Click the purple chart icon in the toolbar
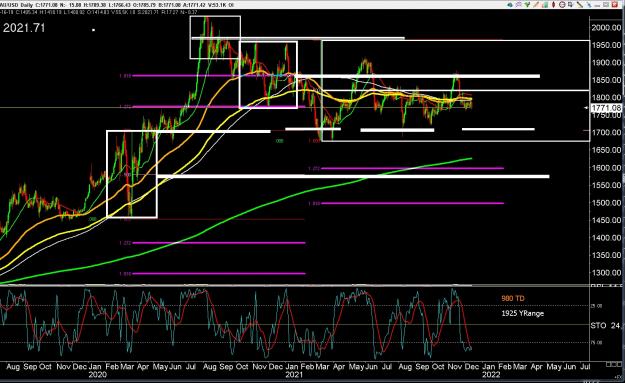The image size is (625, 383). pos(519,4)
